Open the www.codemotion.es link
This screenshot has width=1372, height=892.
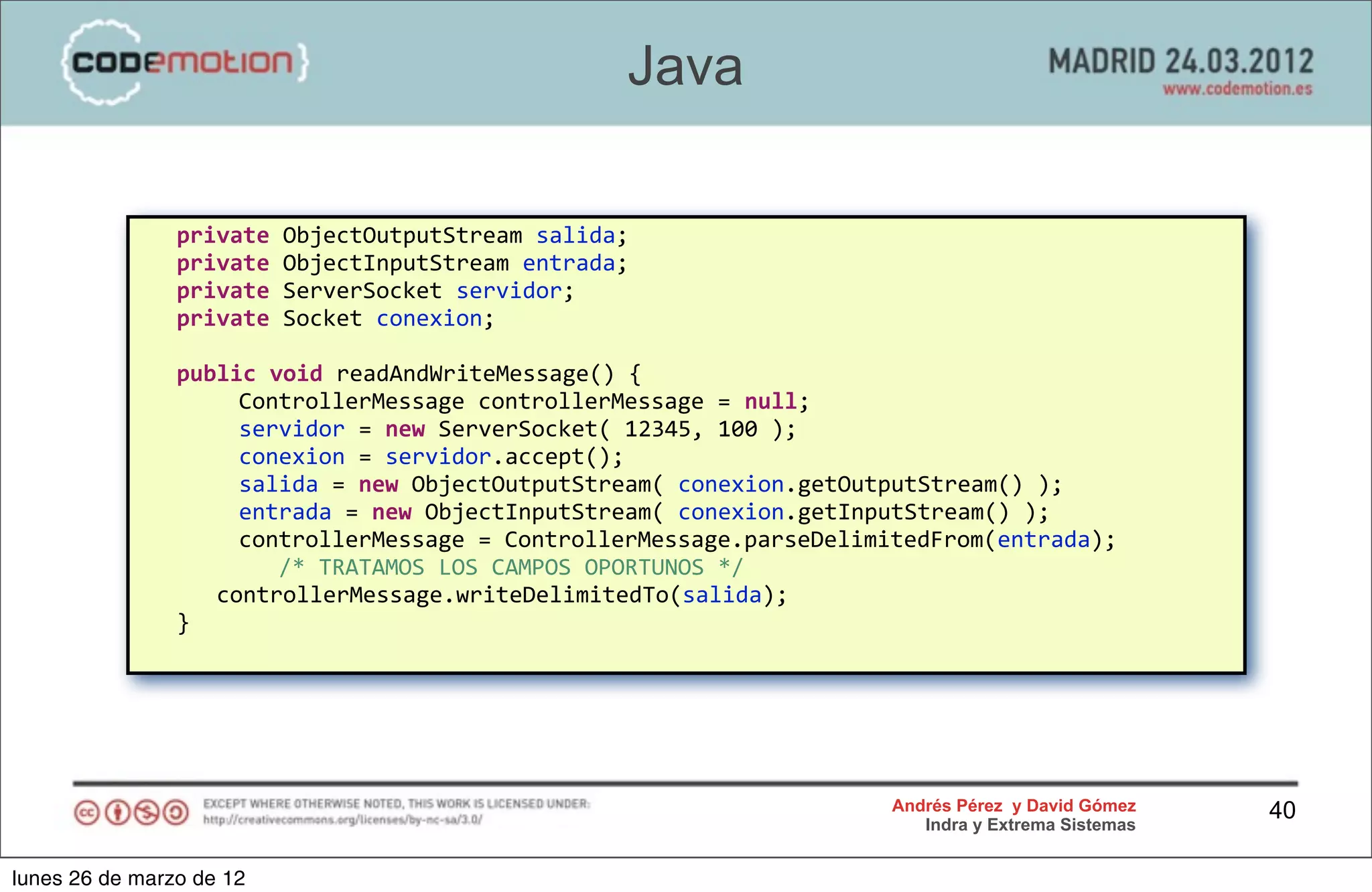point(1237,89)
